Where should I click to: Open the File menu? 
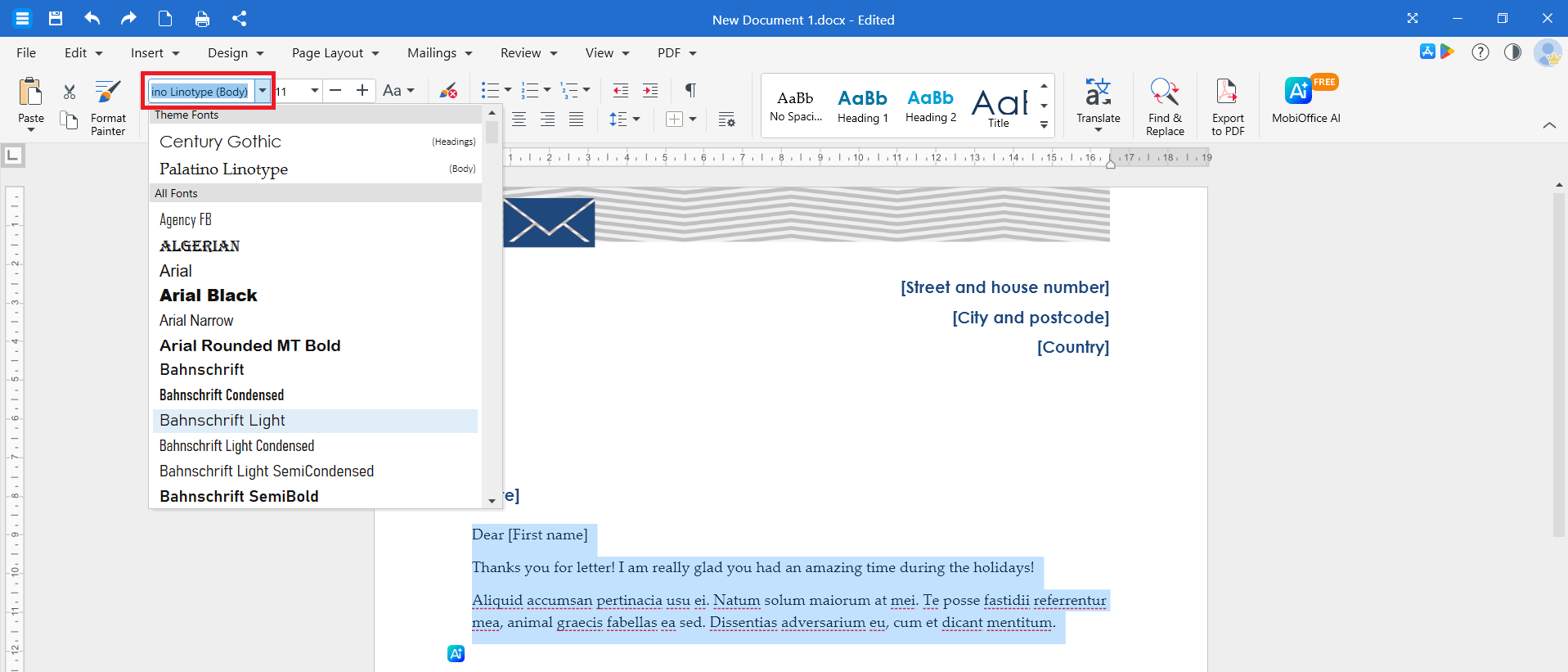(26, 52)
